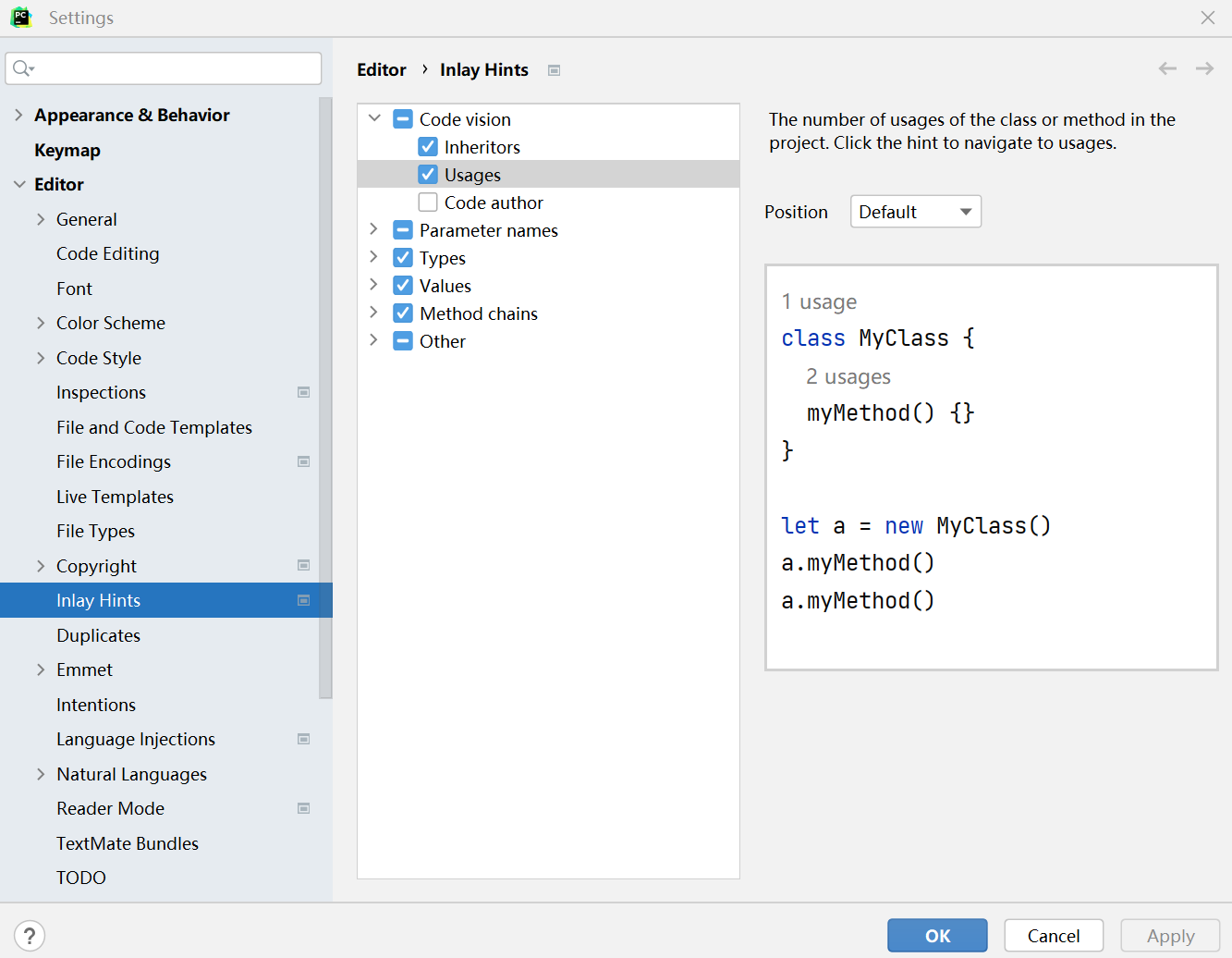Screen dimensions: 1232x958
Task: Navigate back with the left arrow
Action: (x=1167, y=68)
